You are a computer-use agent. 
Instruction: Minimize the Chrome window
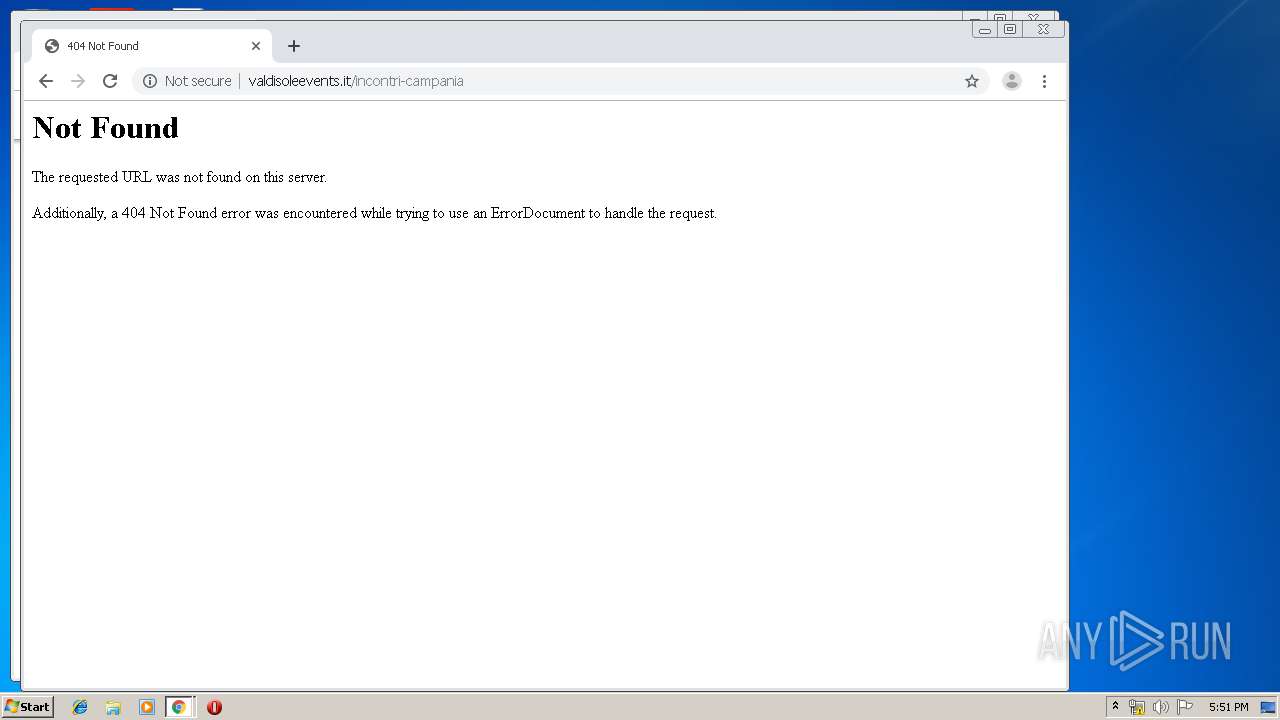click(984, 30)
